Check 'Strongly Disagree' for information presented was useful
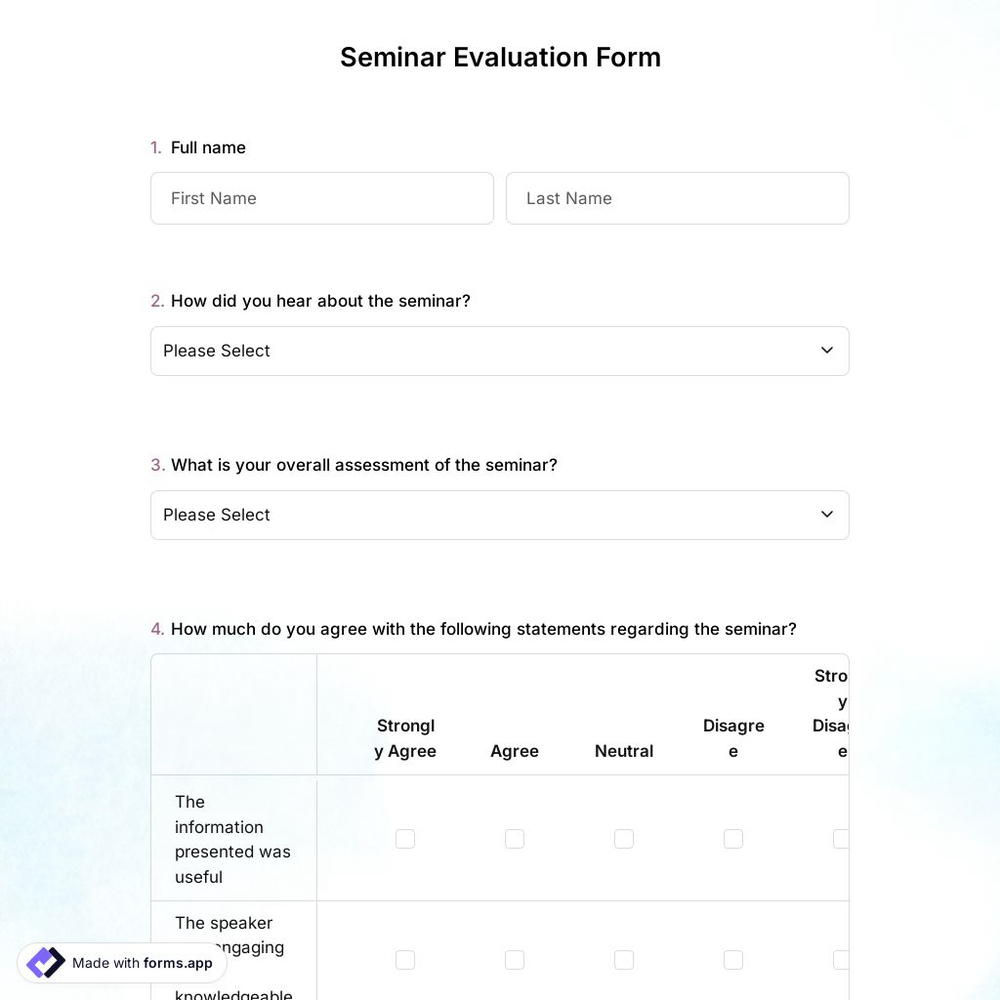 coord(841,839)
